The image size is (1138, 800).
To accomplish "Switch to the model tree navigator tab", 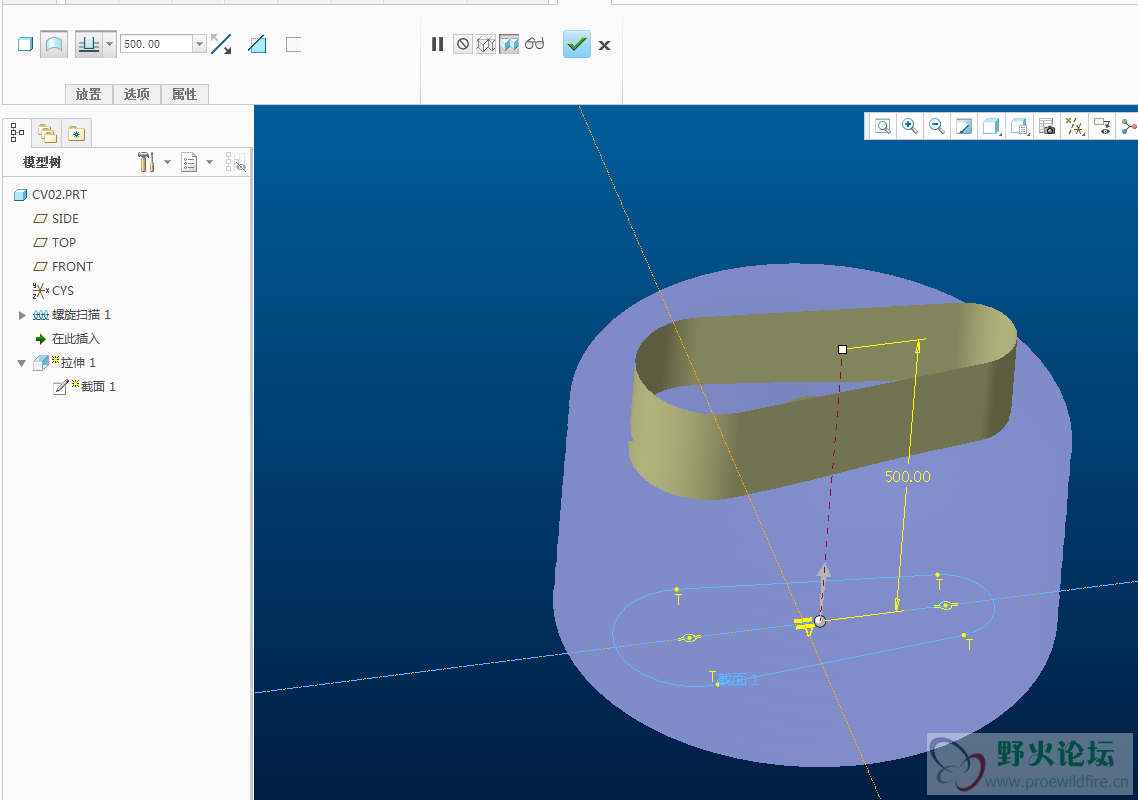I will [17, 133].
